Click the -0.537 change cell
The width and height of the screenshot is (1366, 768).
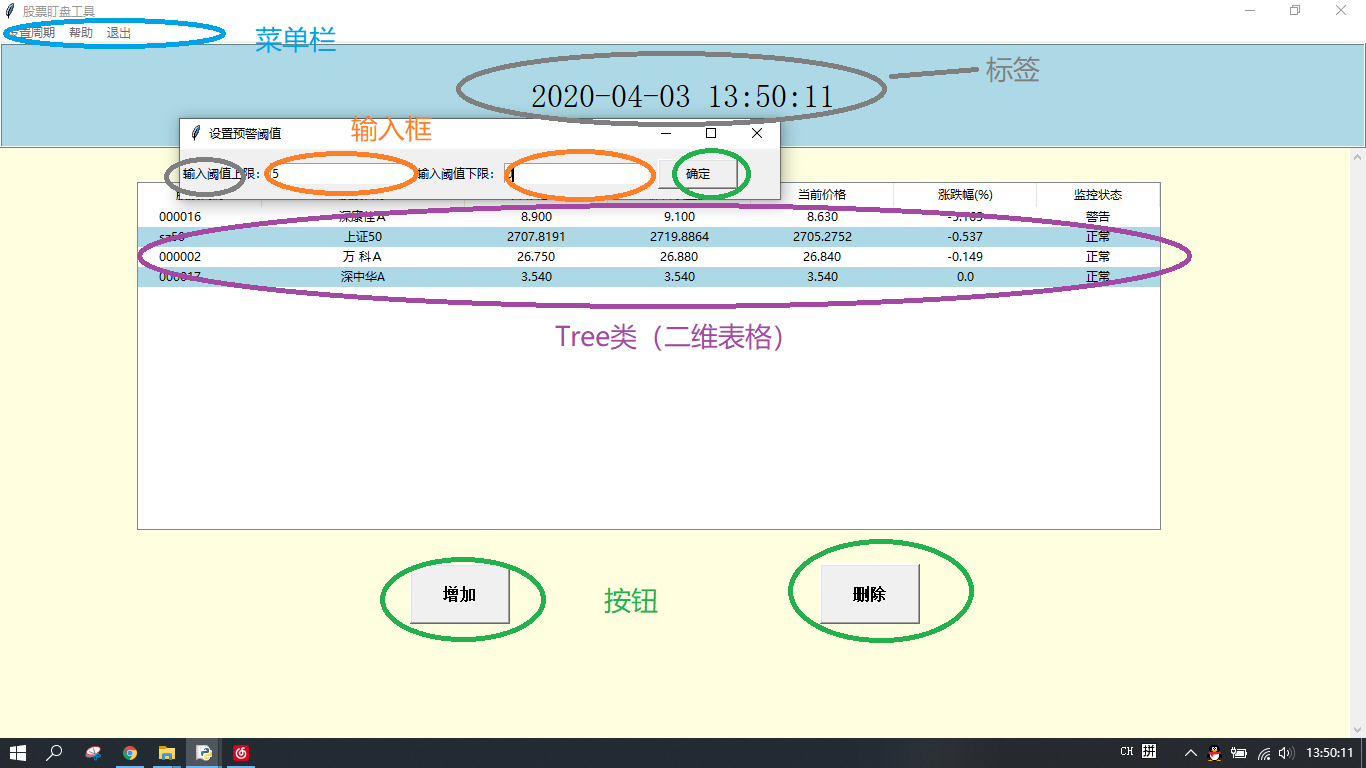tap(965, 237)
